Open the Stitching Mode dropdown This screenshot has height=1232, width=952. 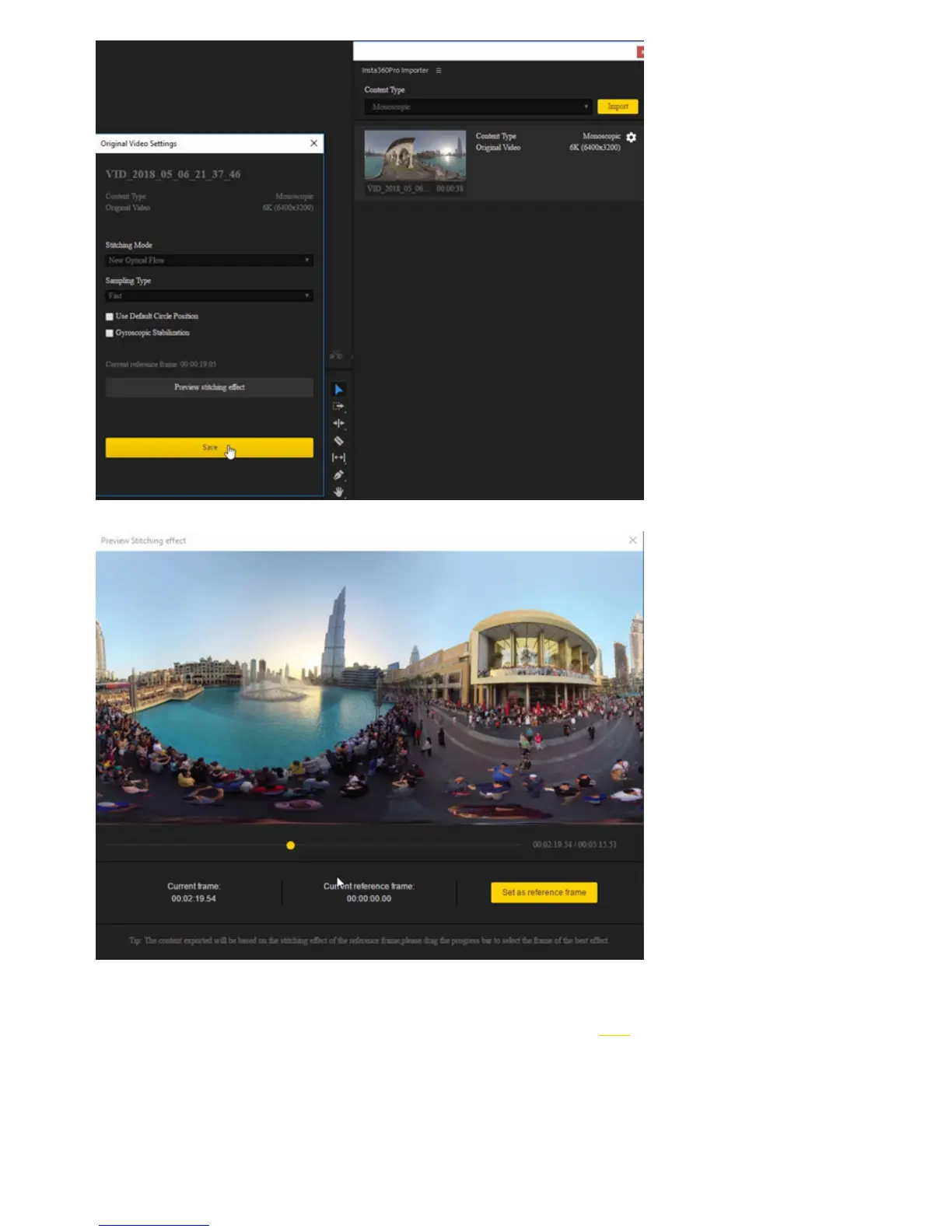tap(209, 261)
